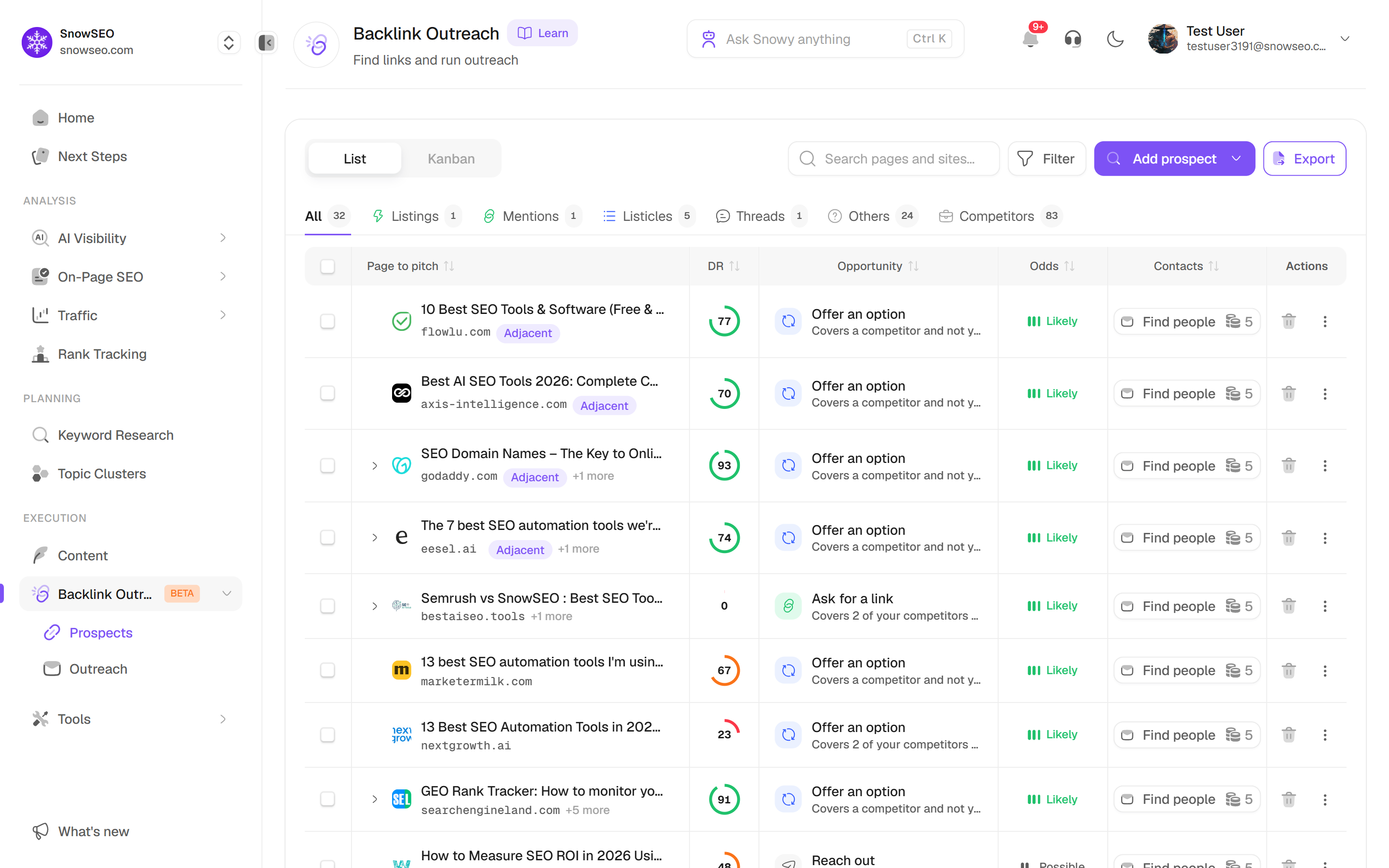Select the Mentions tab
1389x868 pixels.
click(x=531, y=216)
